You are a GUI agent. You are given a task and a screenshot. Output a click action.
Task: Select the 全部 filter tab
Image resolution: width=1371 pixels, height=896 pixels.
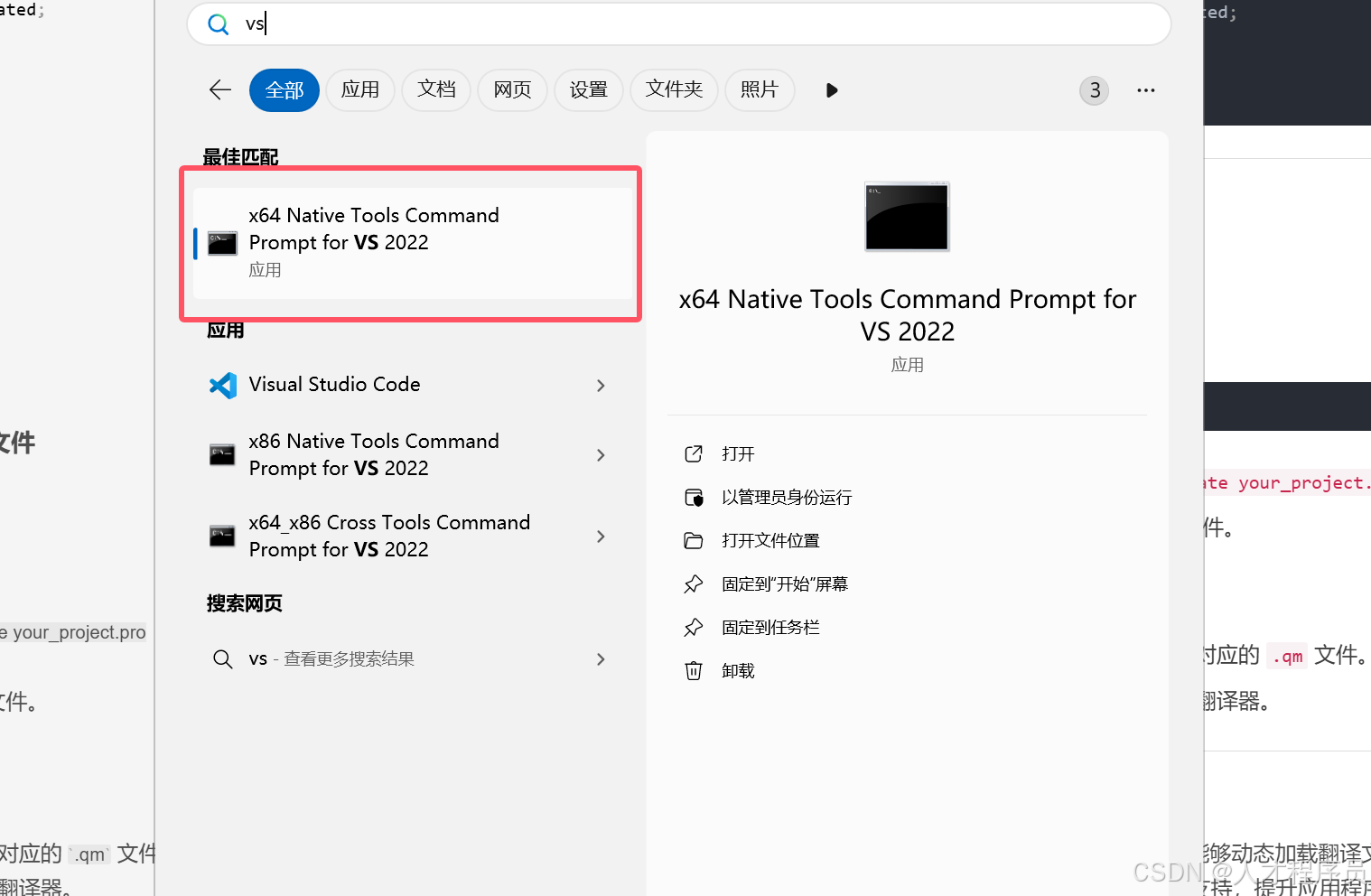284,90
